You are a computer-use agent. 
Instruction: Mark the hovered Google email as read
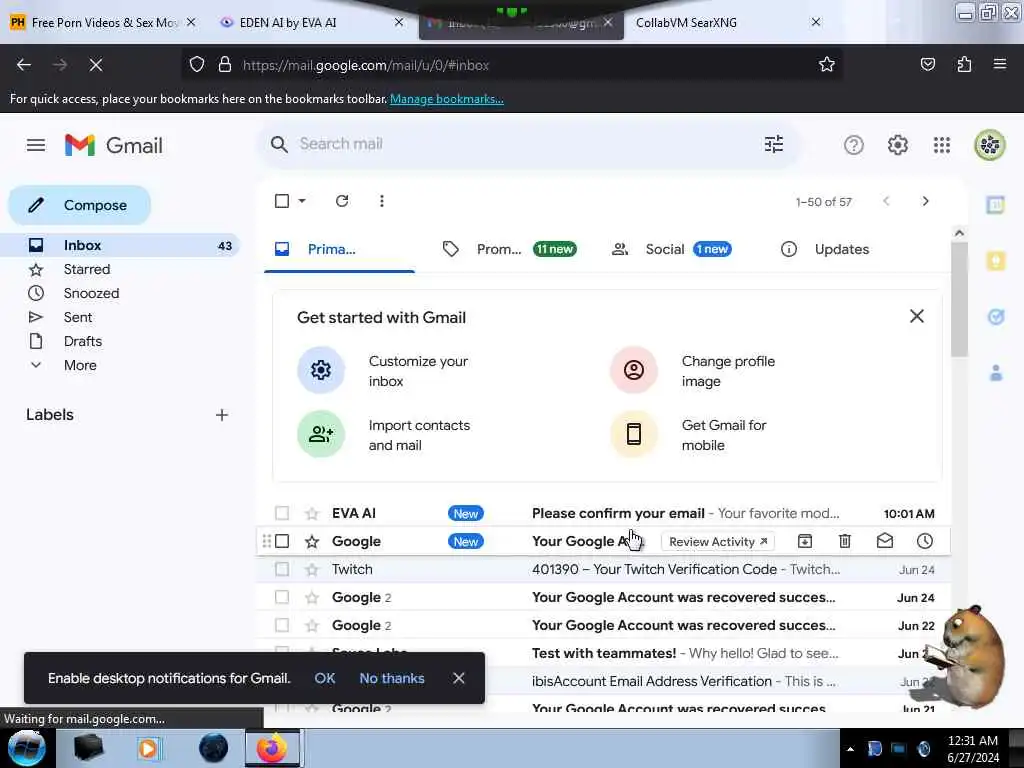point(885,541)
